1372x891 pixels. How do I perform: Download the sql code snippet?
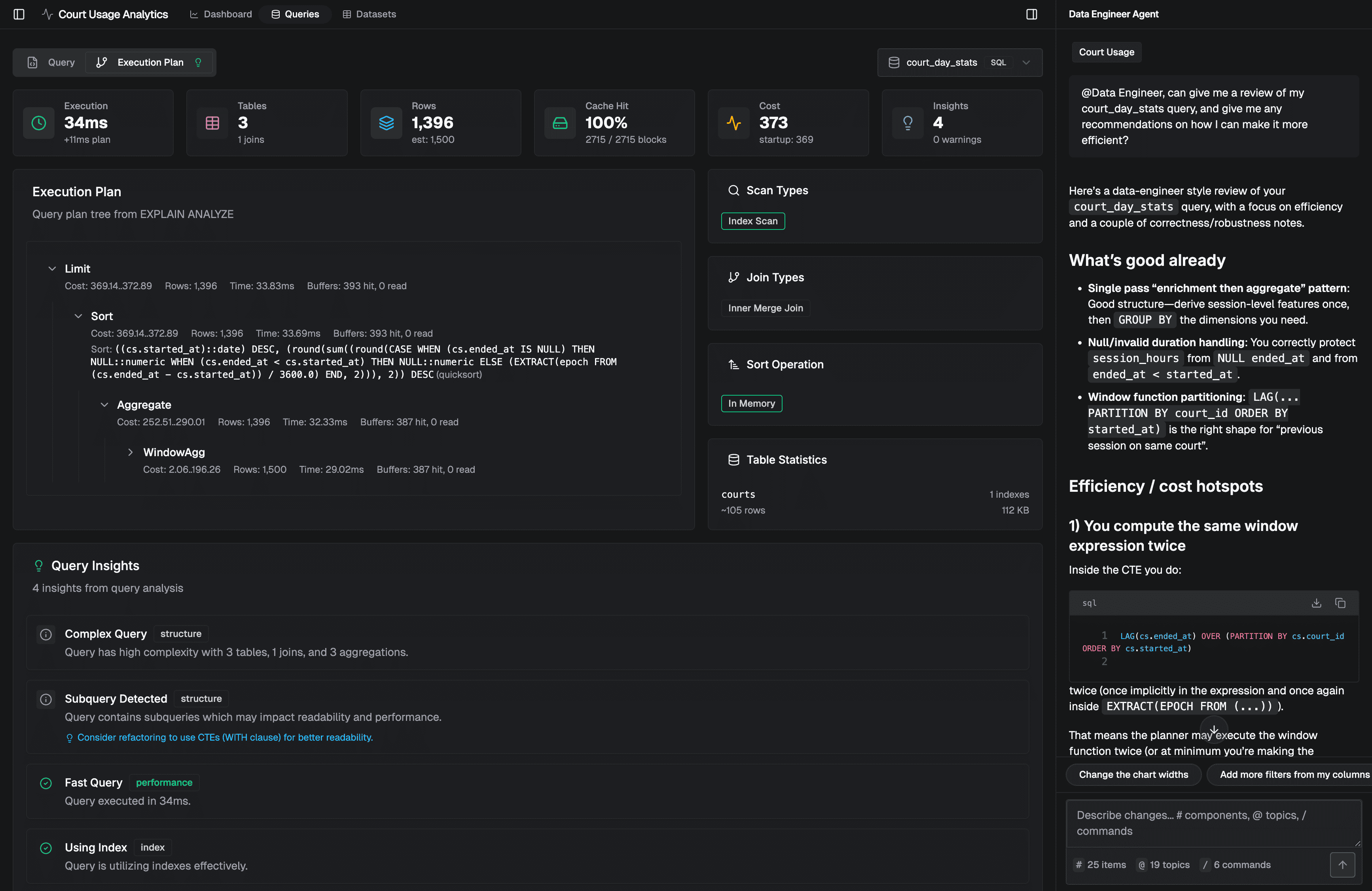pyautogui.click(x=1316, y=603)
